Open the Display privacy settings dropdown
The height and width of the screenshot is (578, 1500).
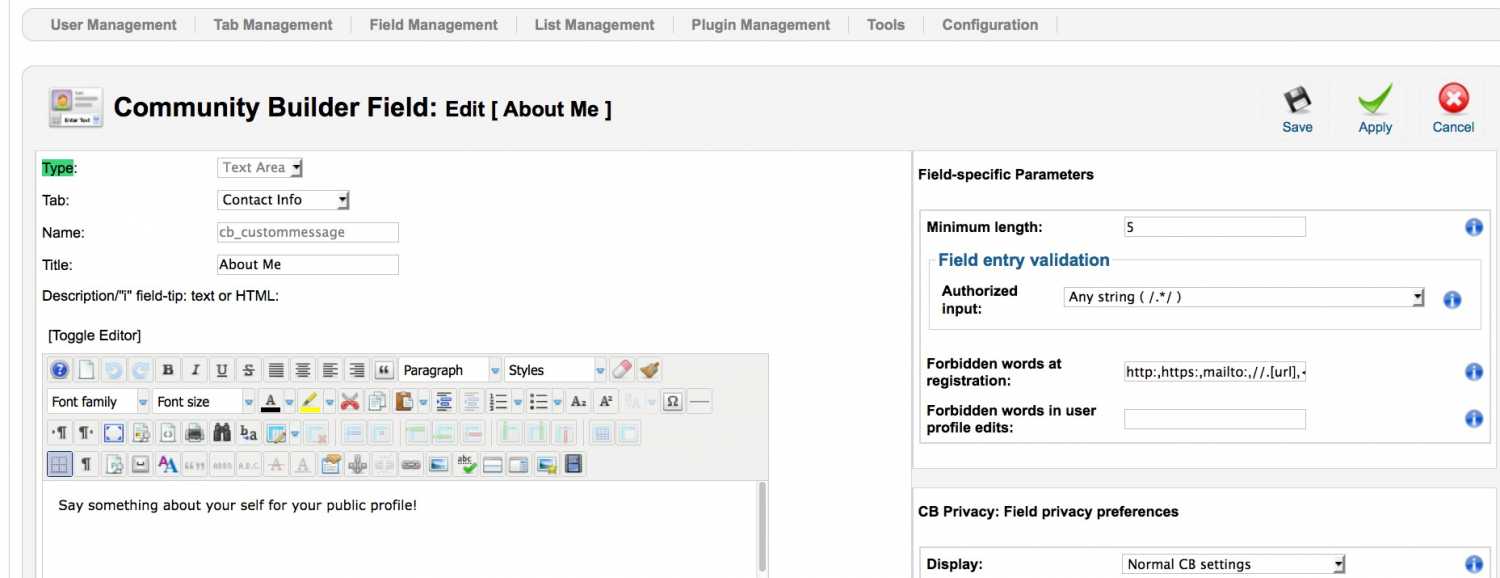click(x=1234, y=564)
